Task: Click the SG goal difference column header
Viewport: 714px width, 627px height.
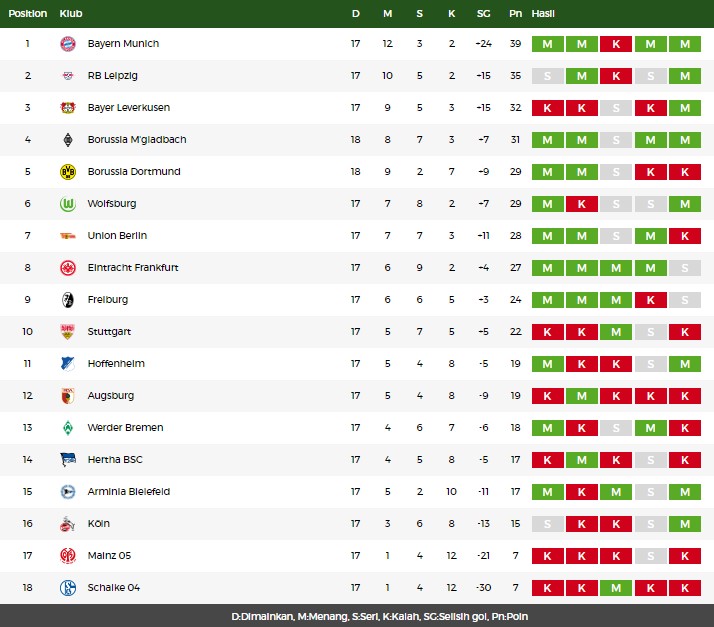Action: [x=483, y=14]
